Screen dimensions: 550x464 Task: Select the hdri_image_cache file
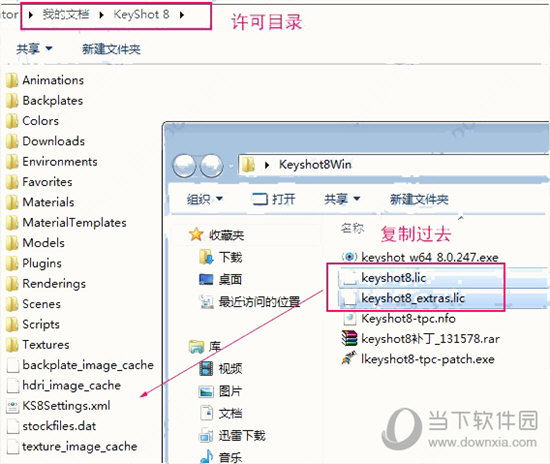point(64,385)
